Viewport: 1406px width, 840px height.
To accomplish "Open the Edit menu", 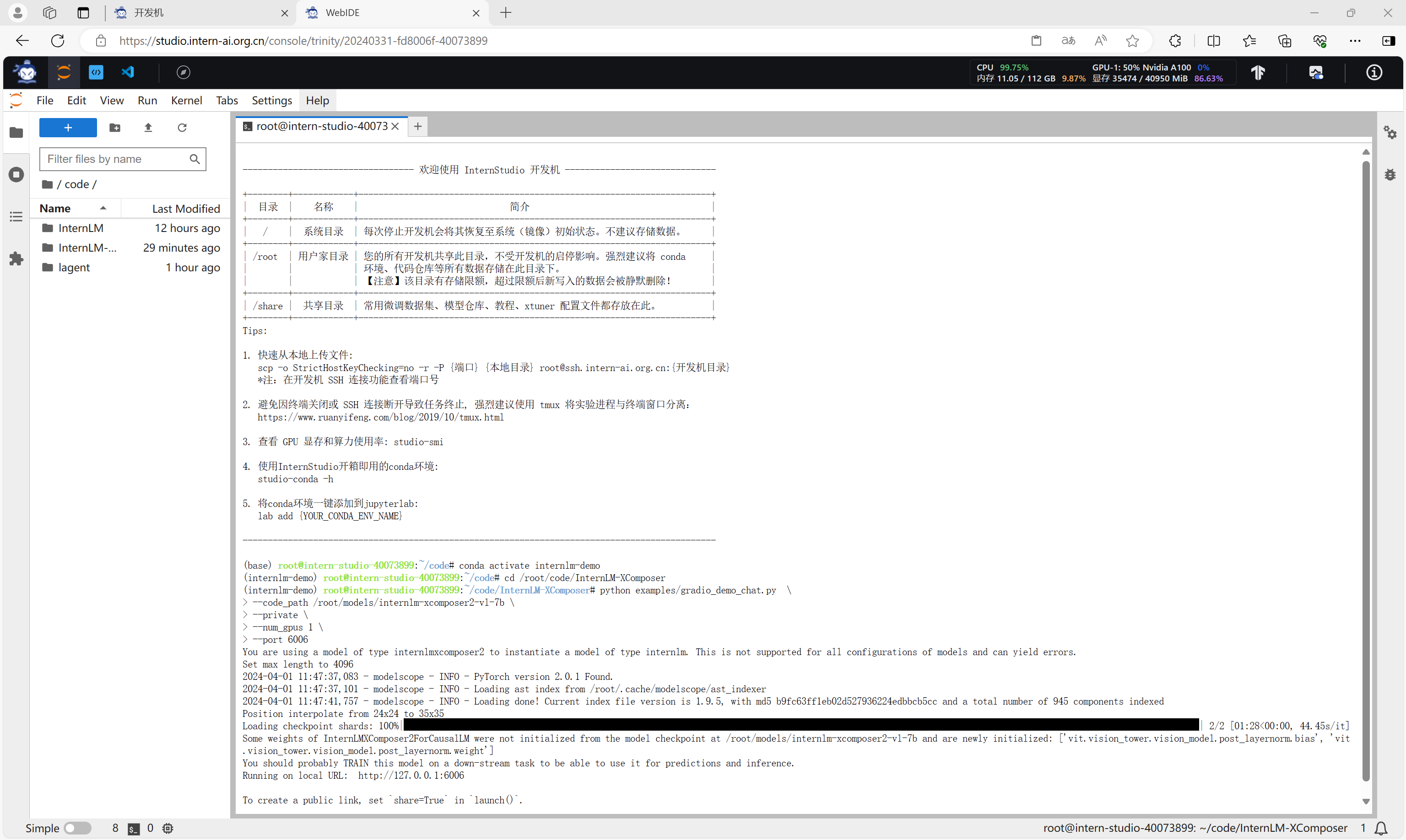I will point(76,100).
